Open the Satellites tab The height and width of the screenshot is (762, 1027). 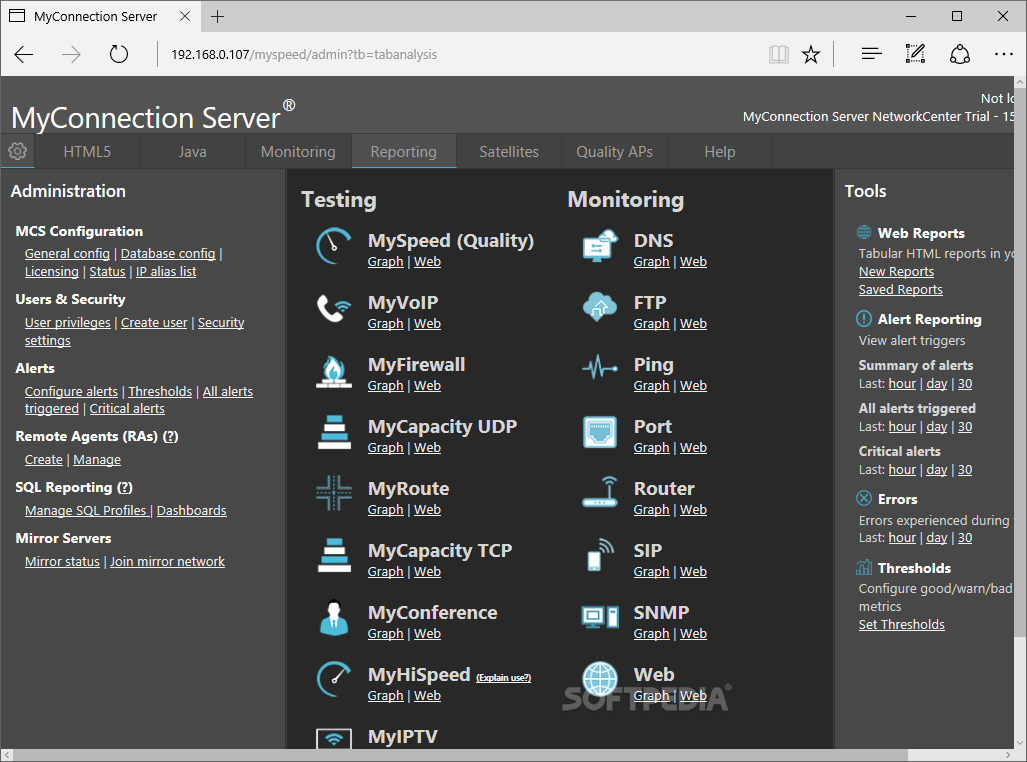click(509, 151)
